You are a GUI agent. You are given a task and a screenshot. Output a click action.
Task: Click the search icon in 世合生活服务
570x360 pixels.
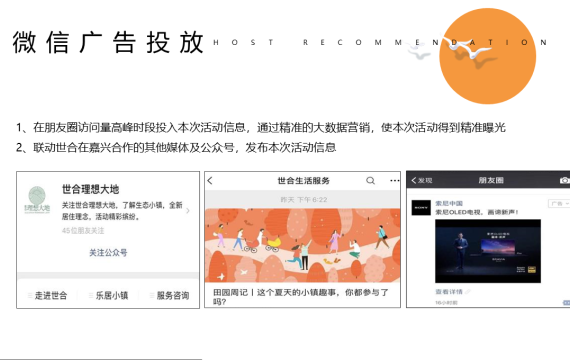(370, 180)
